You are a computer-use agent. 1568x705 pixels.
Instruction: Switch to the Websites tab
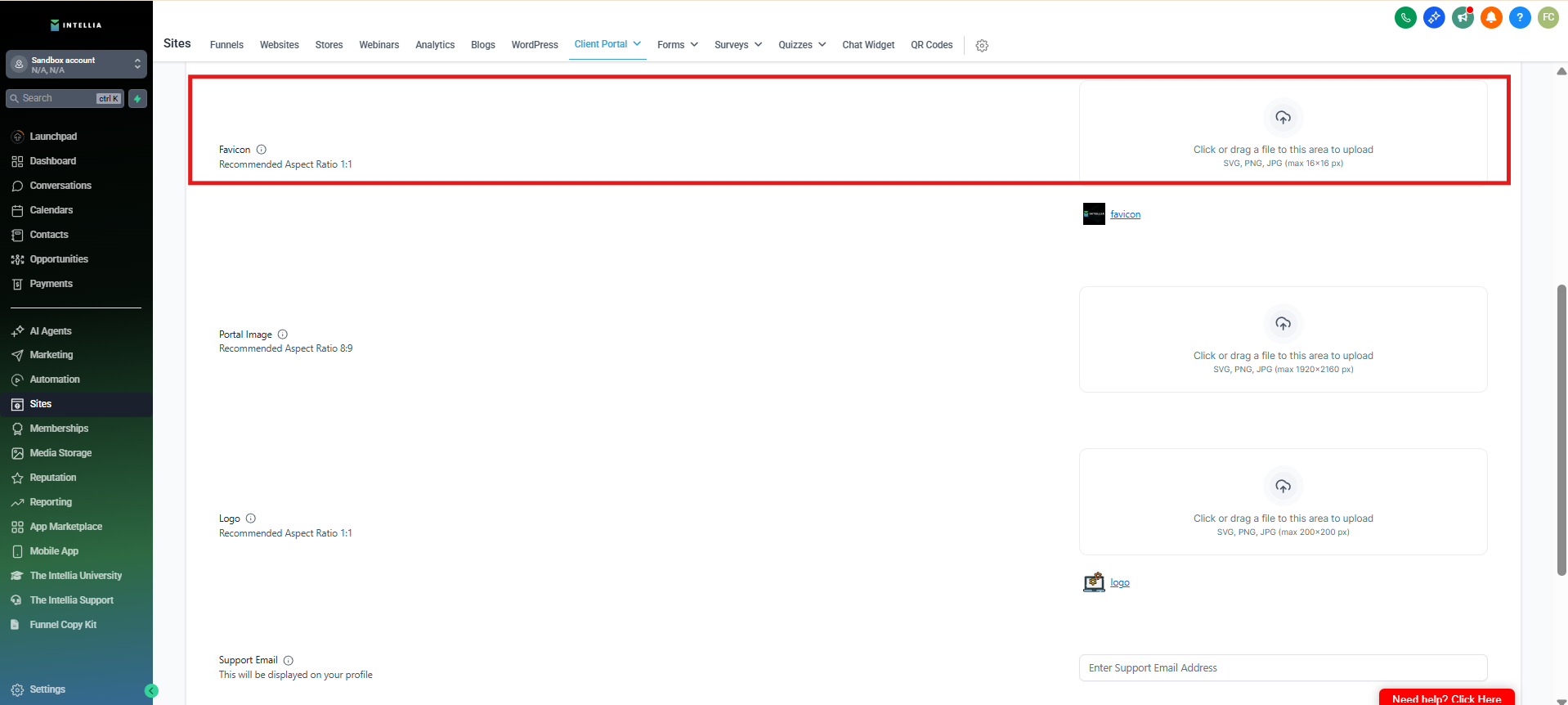(280, 45)
